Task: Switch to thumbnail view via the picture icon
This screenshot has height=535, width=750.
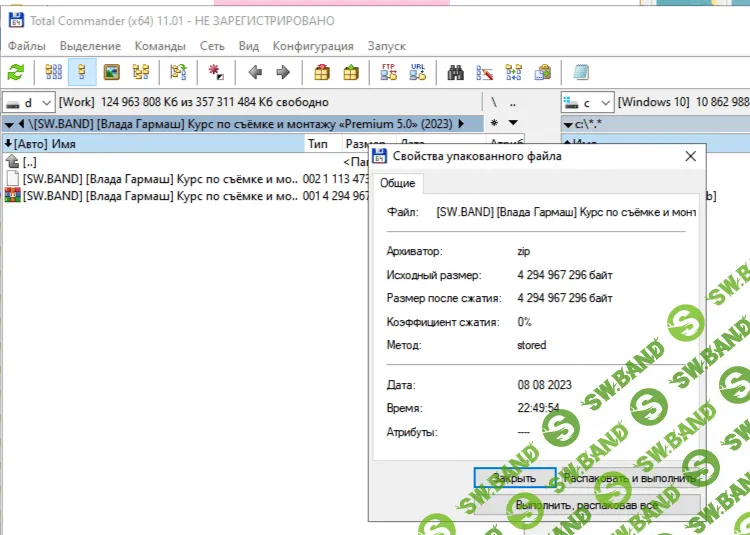Action: point(111,72)
